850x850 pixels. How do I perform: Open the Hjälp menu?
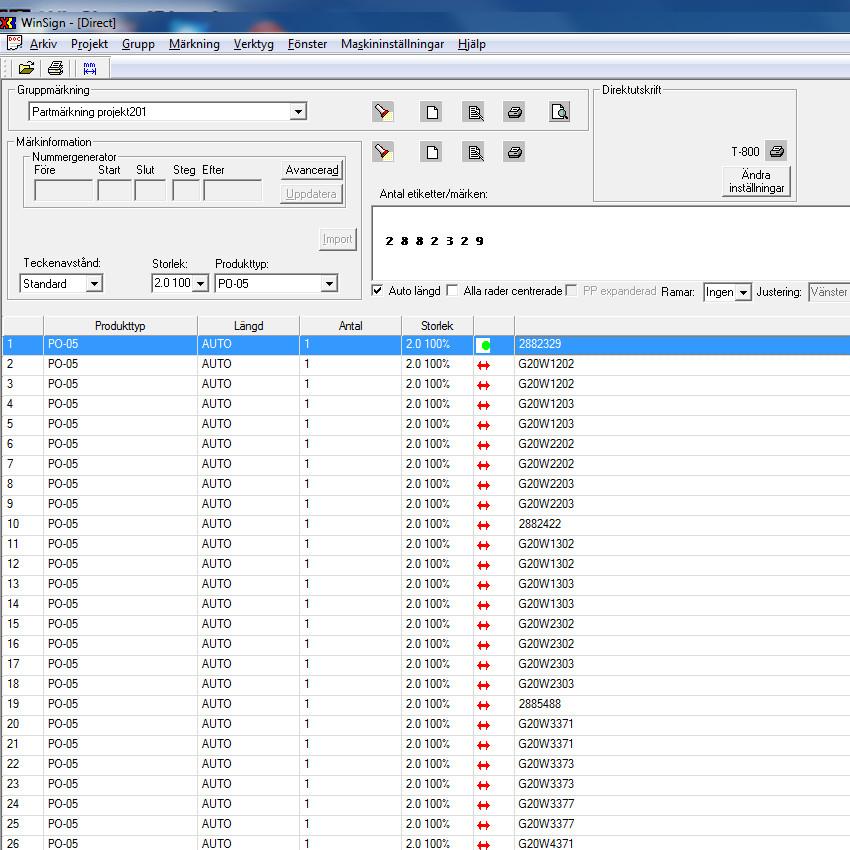tap(472, 44)
